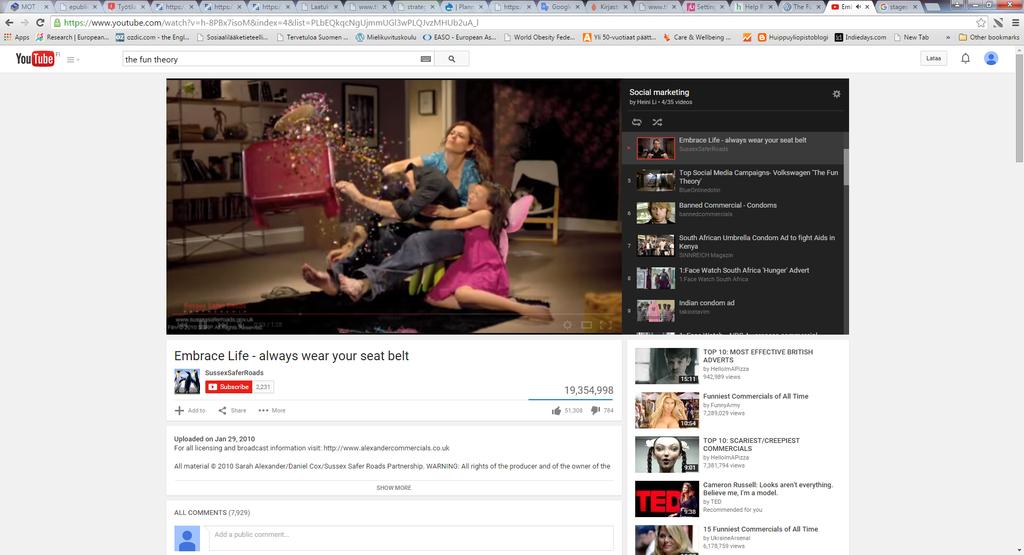1024x555 pixels.
Task: Toggle playlist shuffle icon
Action: coord(657,122)
